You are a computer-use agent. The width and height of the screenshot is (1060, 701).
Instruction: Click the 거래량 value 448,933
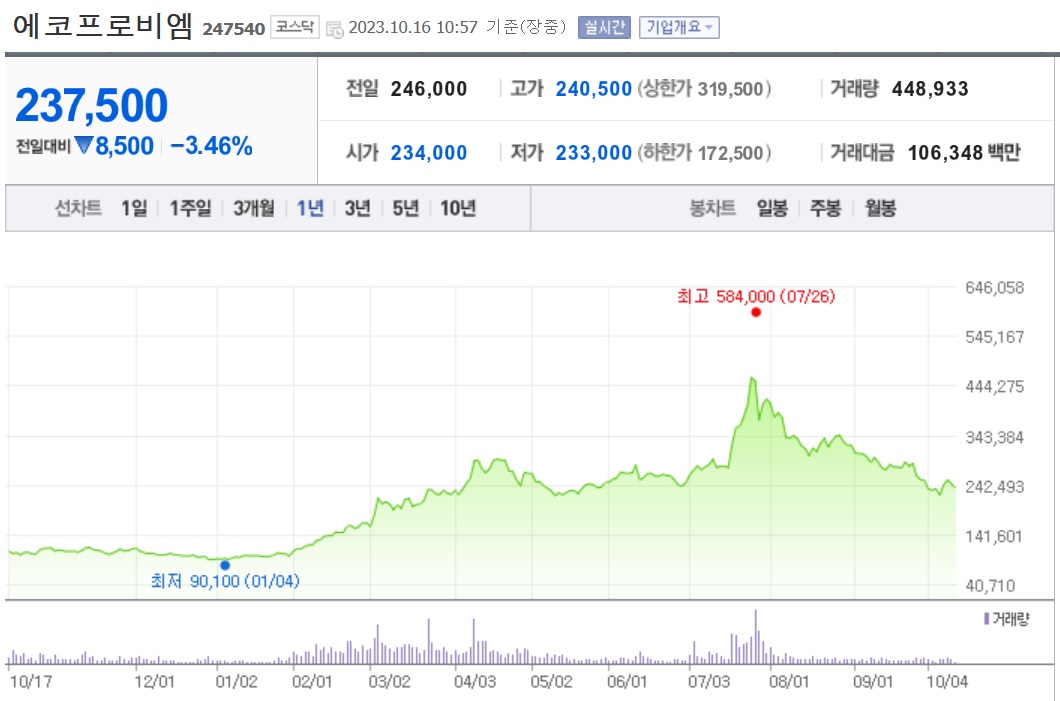[x=930, y=89]
